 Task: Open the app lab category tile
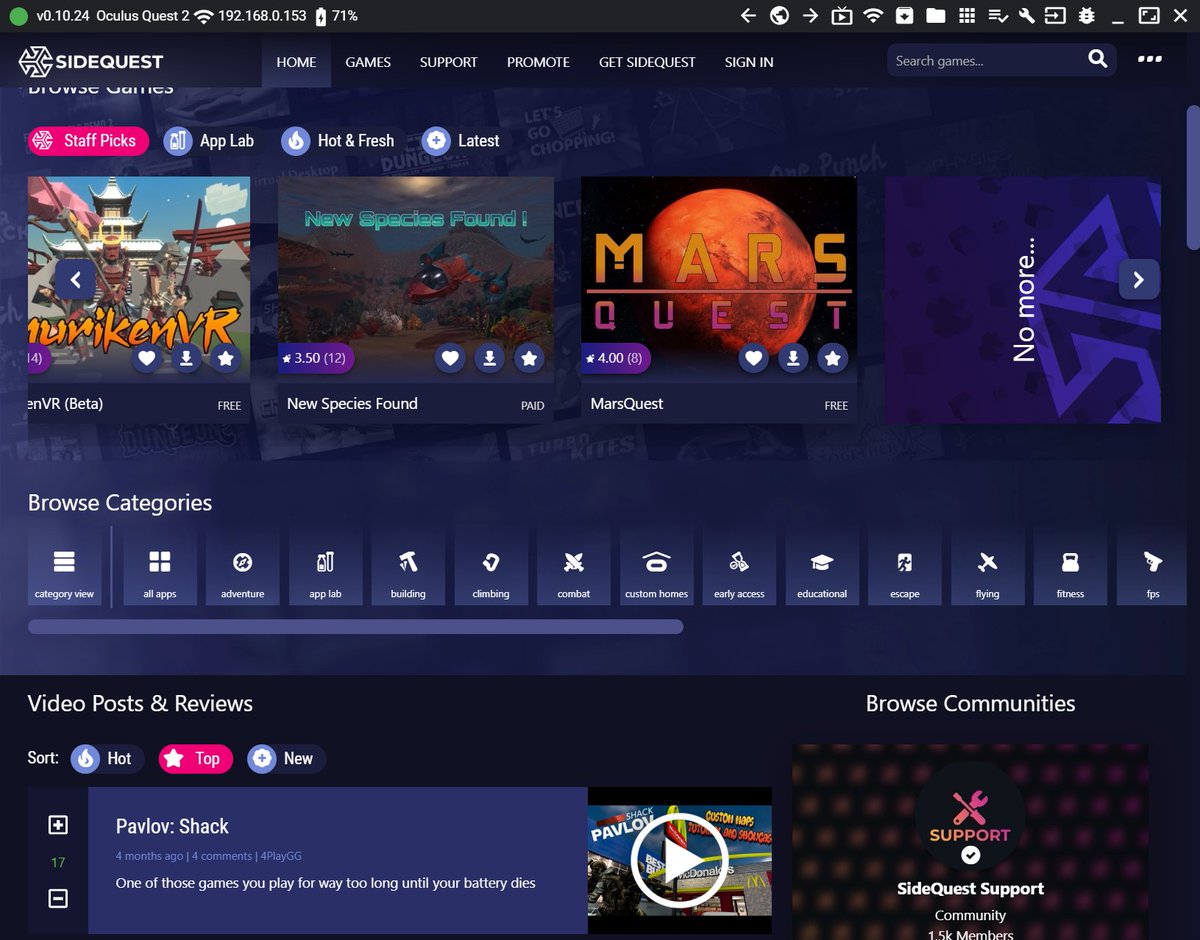tap(325, 567)
